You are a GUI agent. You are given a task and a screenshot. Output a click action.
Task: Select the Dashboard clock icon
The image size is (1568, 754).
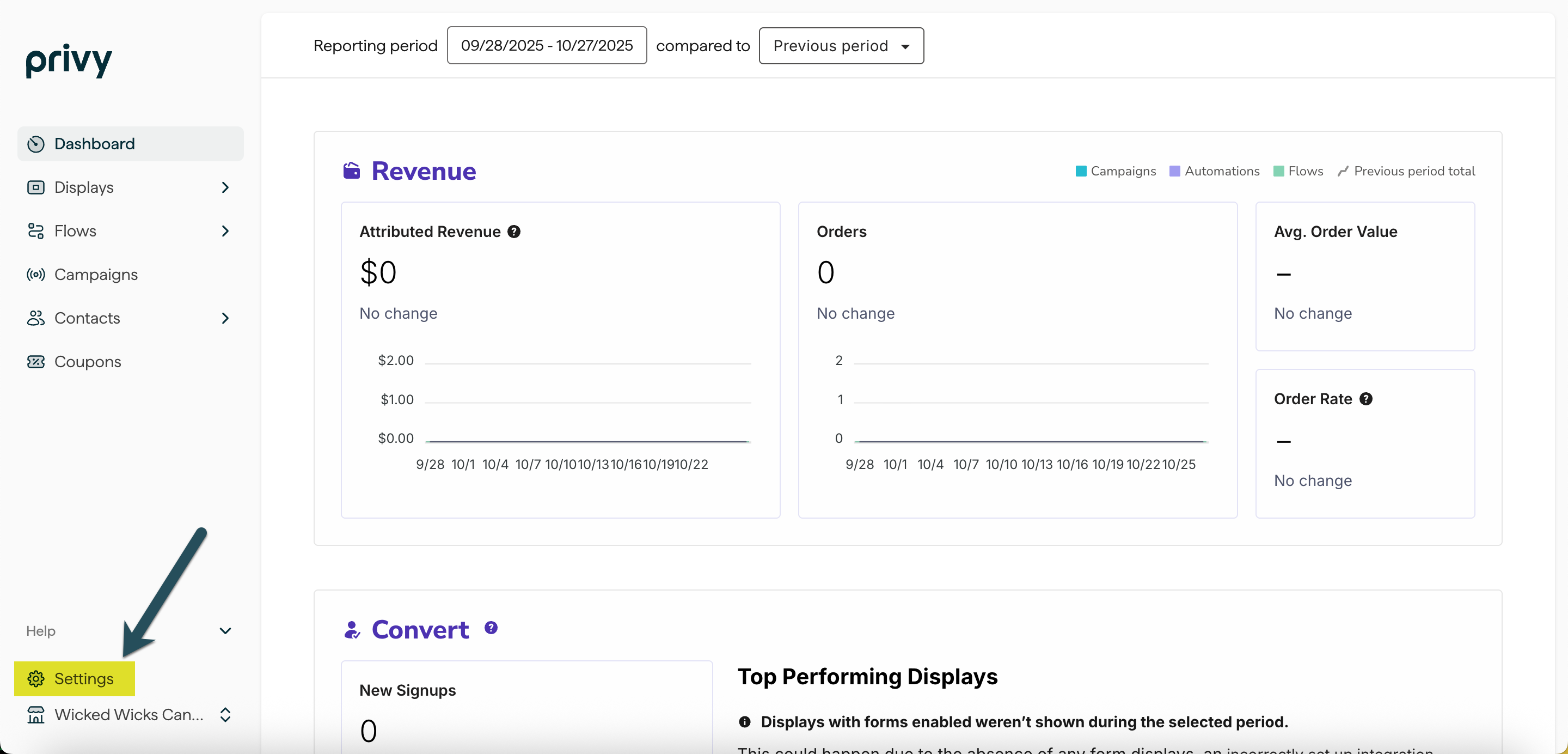pos(35,144)
